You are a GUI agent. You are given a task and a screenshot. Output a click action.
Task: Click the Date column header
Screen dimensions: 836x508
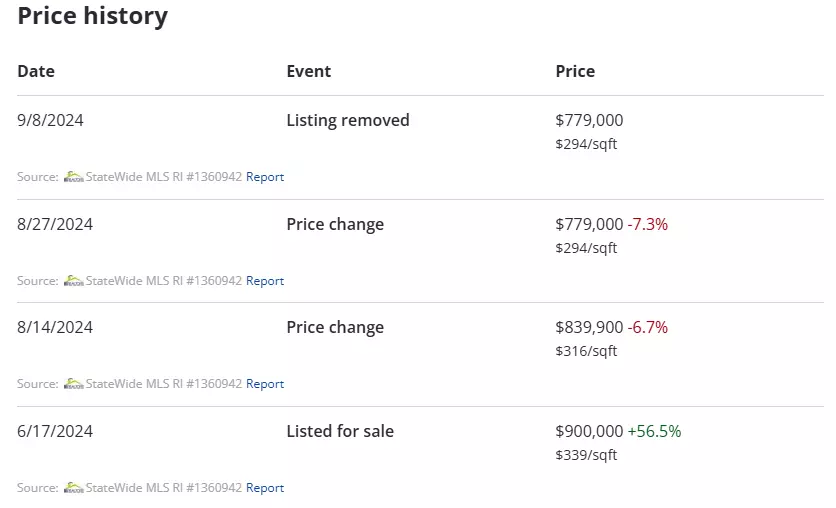pyautogui.click(x=36, y=71)
